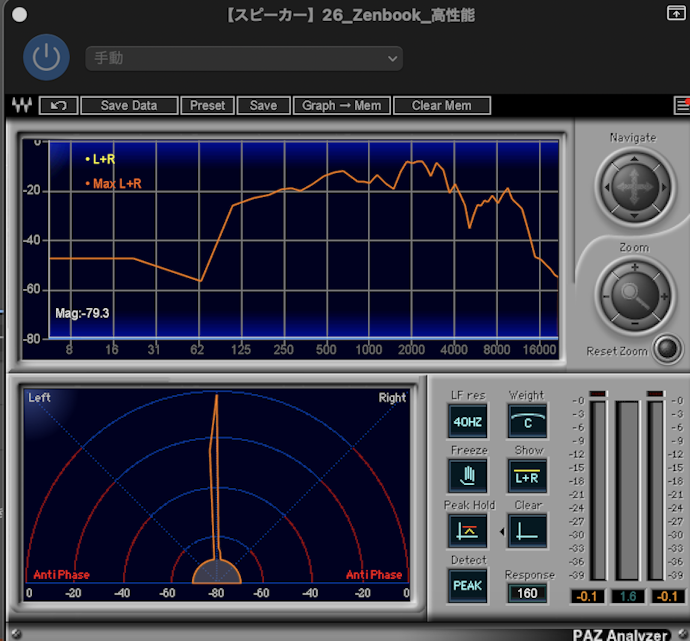This screenshot has width=690, height=641.
Task: Click the undo arrow button
Action: pos(59,106)
